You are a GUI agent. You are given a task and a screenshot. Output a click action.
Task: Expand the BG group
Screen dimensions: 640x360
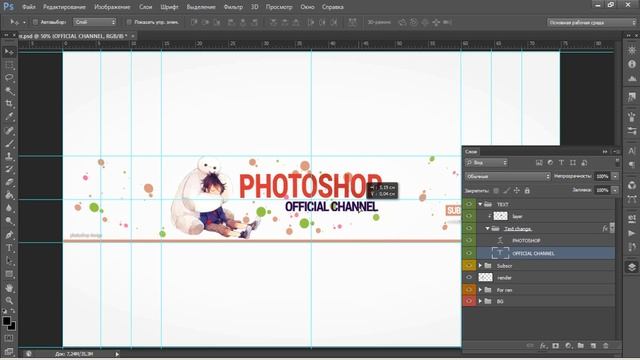click(x=480, y=301)
